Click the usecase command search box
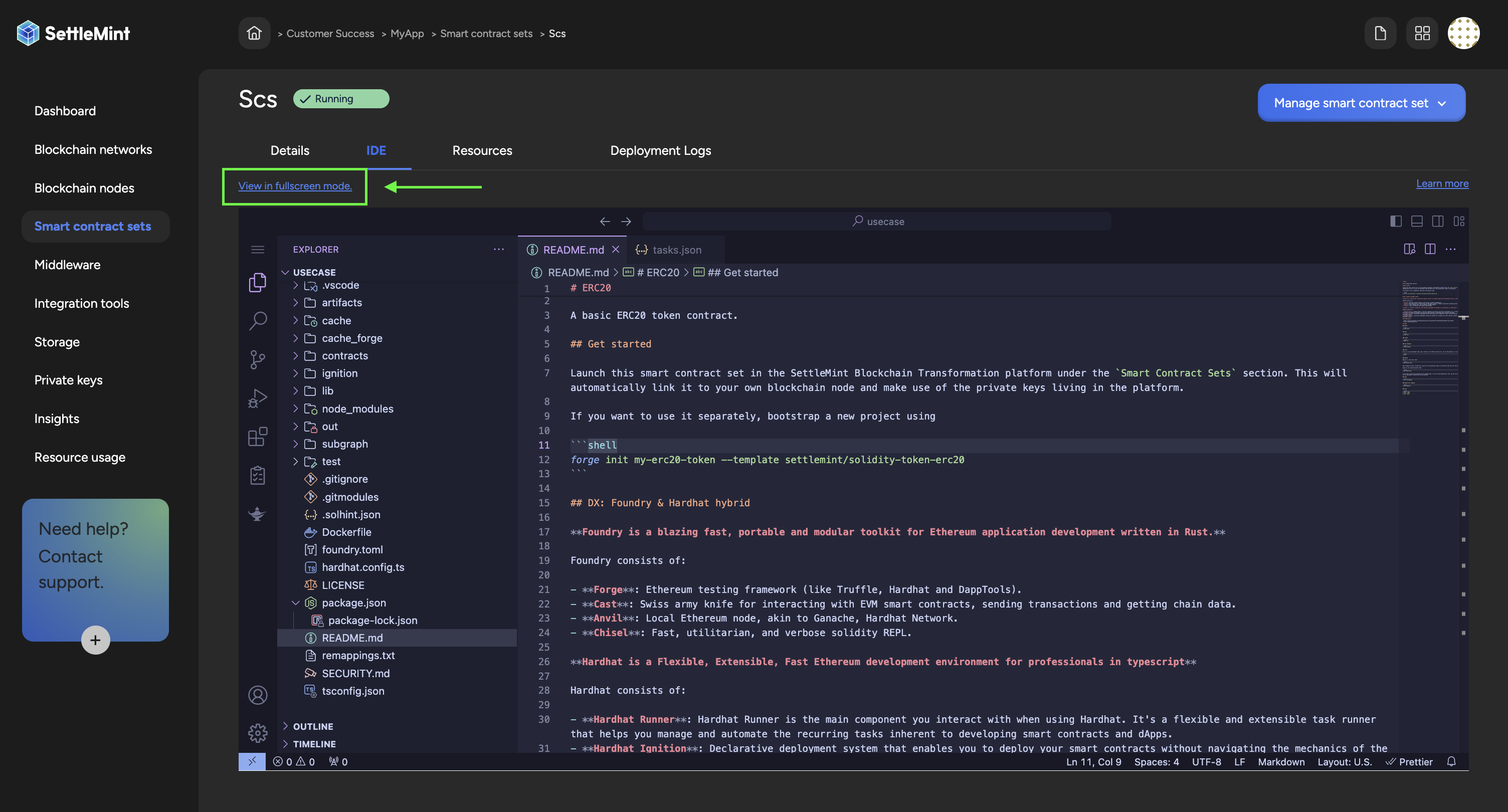The width and height of the screenshot is (1508, 812). pyautogui.click(x=877, y=221)
